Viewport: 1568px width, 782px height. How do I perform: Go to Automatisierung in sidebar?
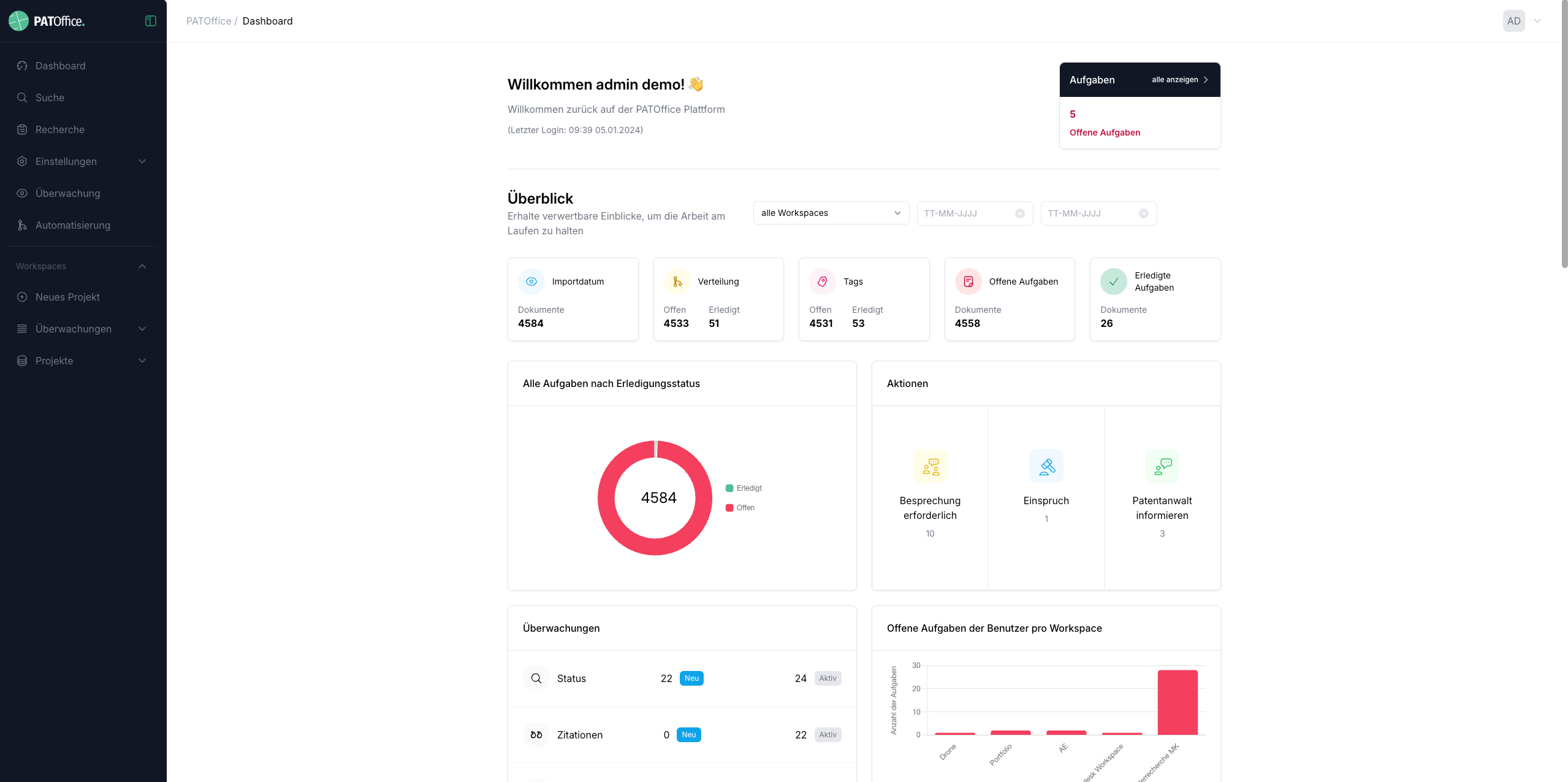73,225
